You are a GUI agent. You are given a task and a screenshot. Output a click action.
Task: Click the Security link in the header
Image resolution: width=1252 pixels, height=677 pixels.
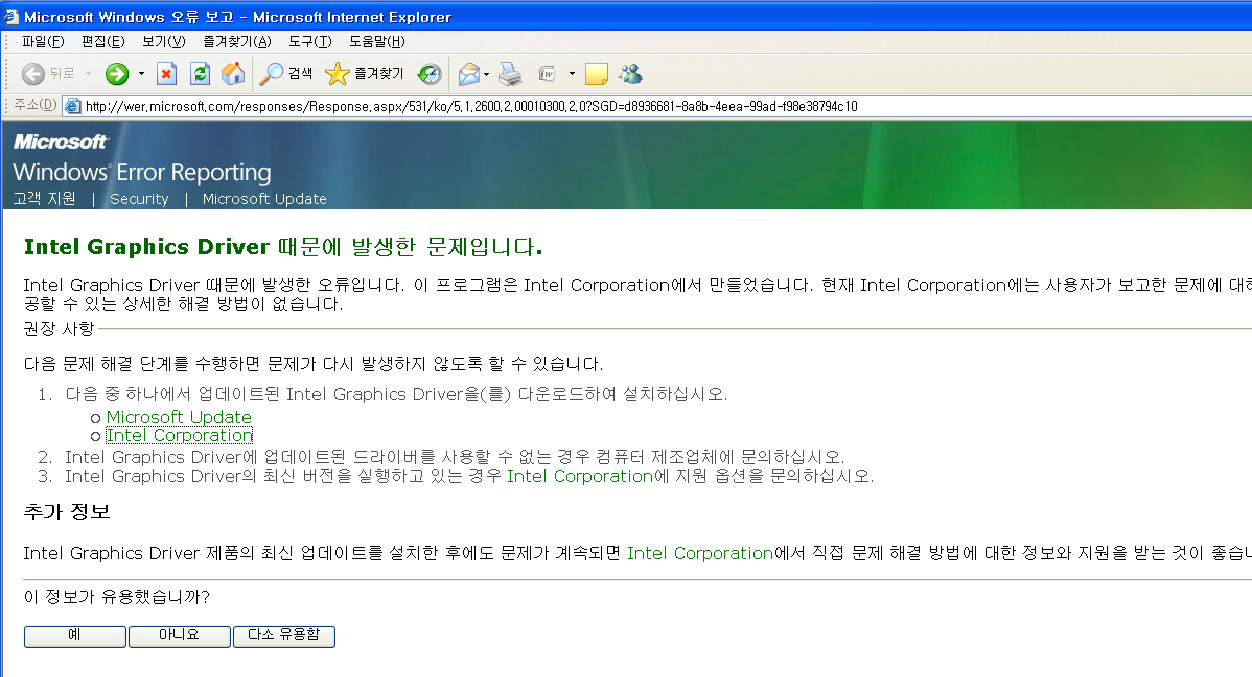[139, 199]
